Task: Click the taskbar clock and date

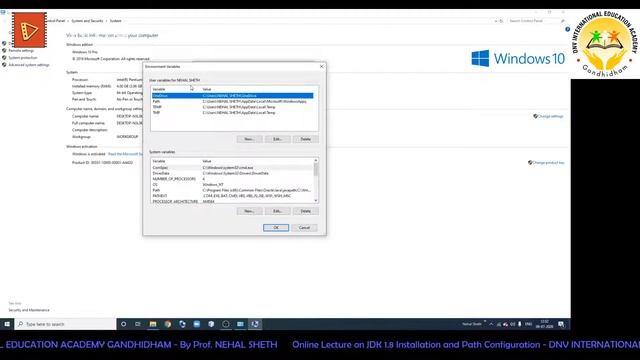Action: (x=544, y=324)
